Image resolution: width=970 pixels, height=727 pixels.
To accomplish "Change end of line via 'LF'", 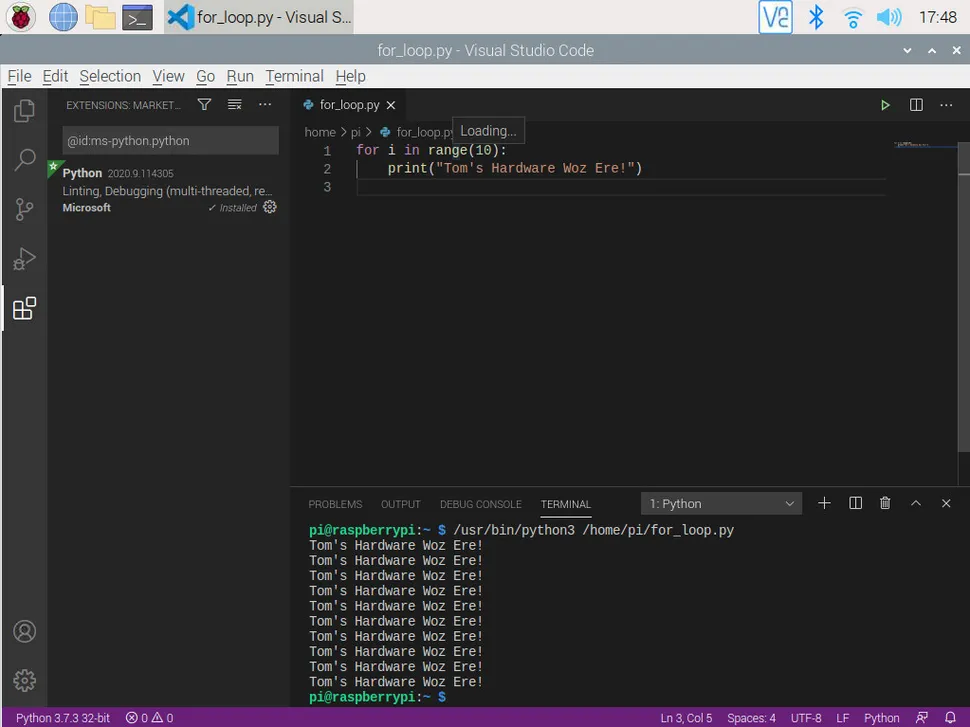I will (x=843, y=718).
